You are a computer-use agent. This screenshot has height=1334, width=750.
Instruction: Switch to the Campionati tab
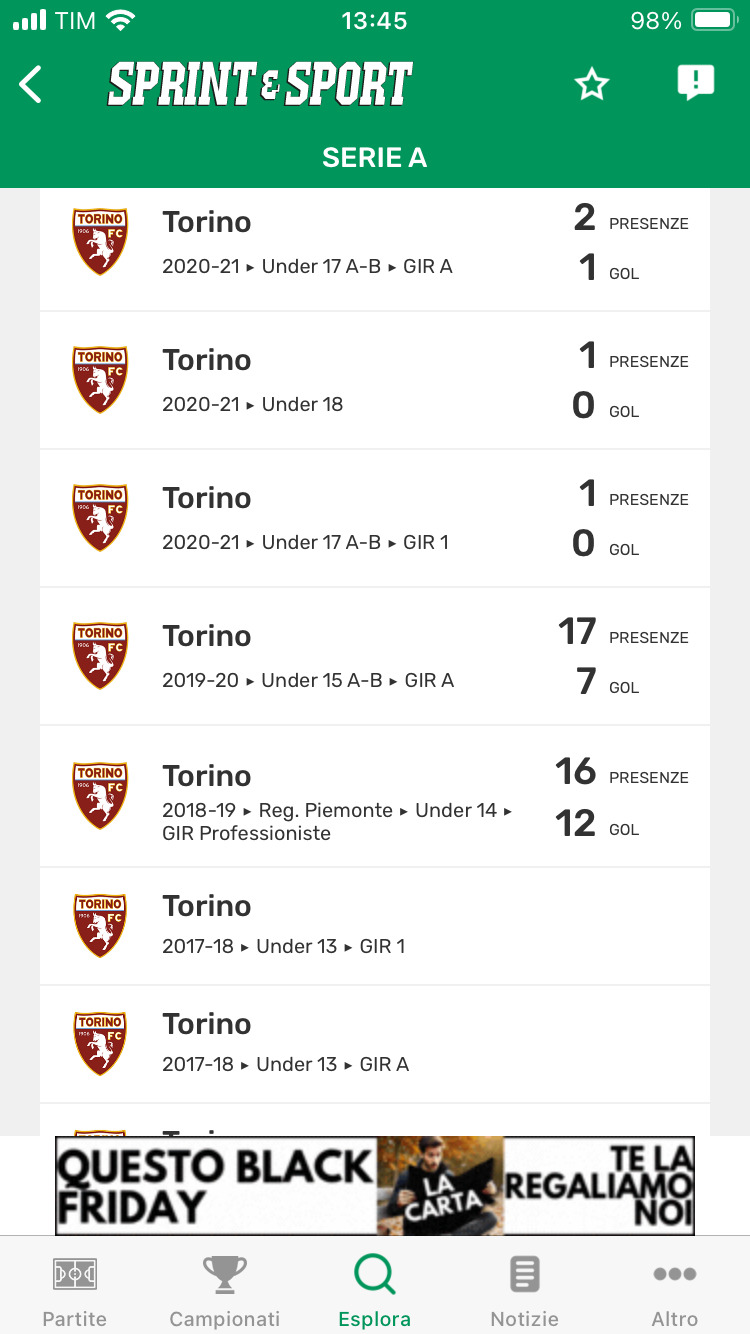click(x=225, y=1289)
